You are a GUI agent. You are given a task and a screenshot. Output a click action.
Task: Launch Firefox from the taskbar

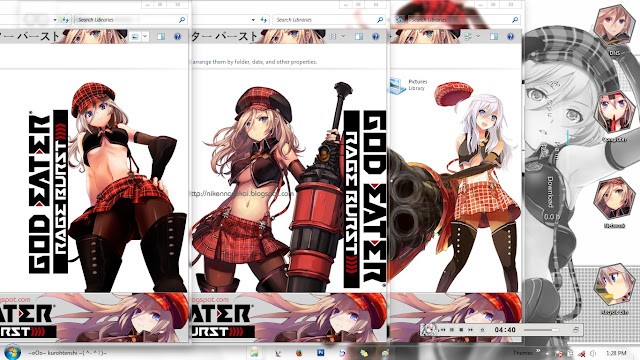[299, 353]
